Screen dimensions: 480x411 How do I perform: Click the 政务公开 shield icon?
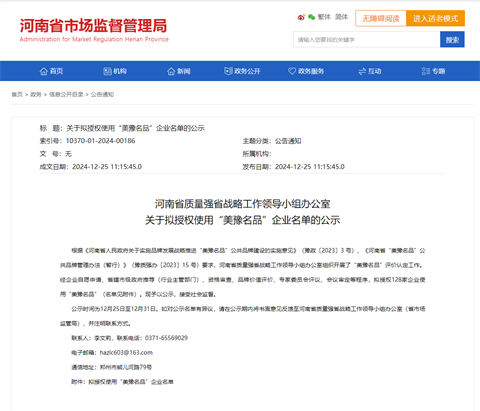228,71
